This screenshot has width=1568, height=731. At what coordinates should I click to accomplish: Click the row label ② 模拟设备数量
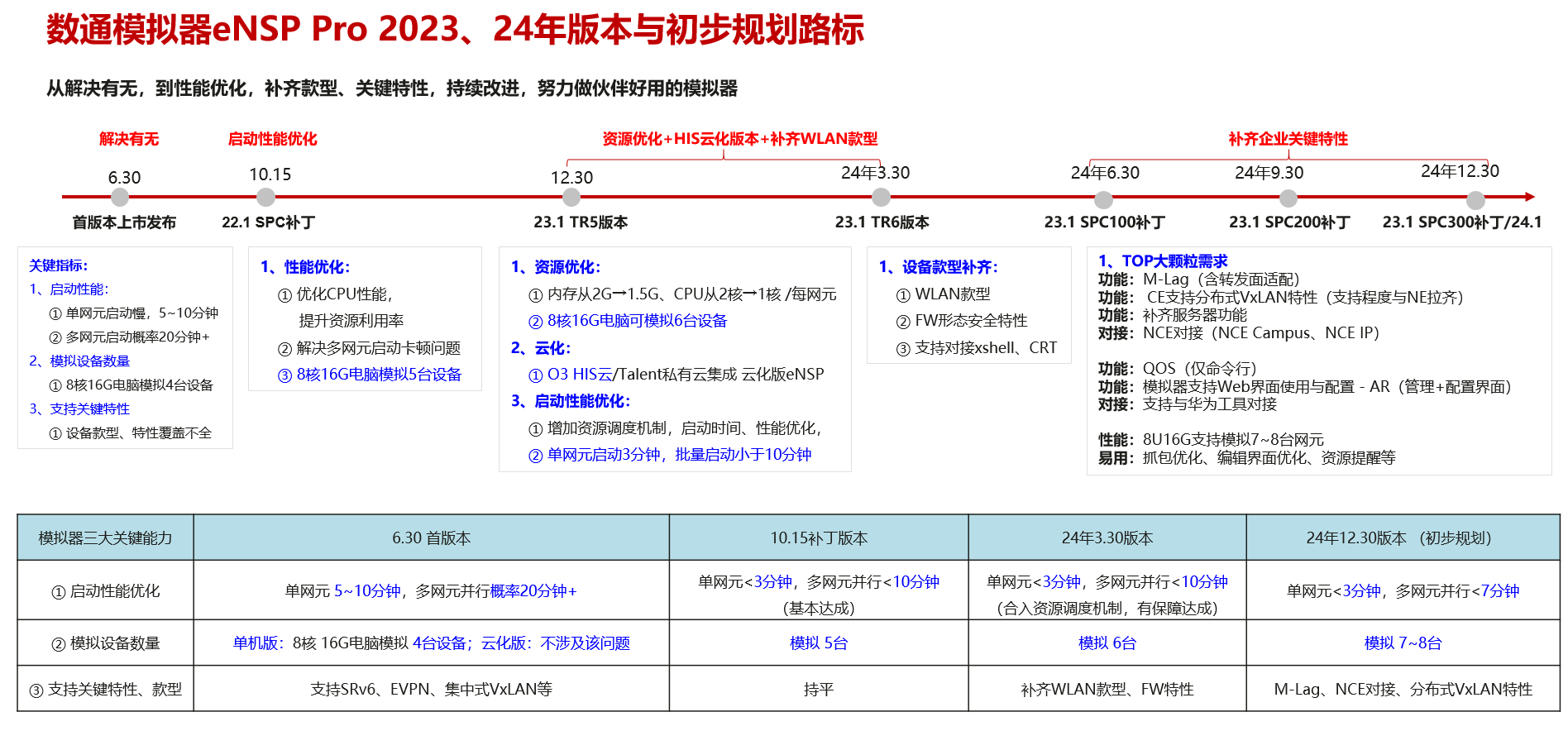[x=105, y=643]
